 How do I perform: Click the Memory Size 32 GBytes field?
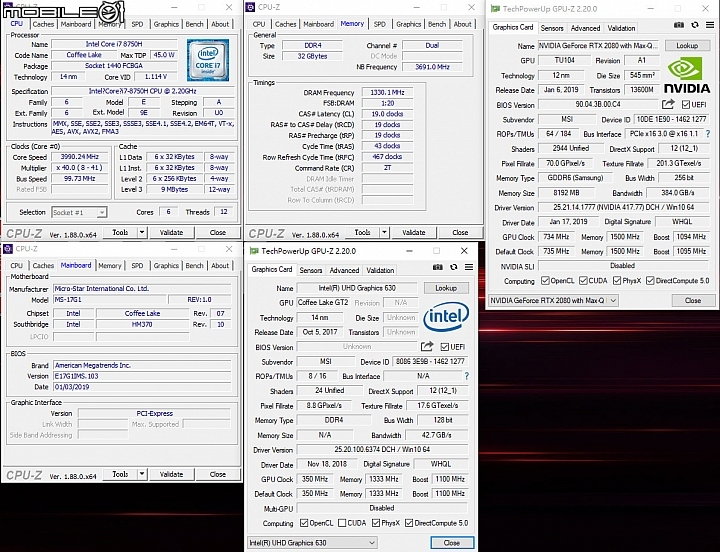312,56
